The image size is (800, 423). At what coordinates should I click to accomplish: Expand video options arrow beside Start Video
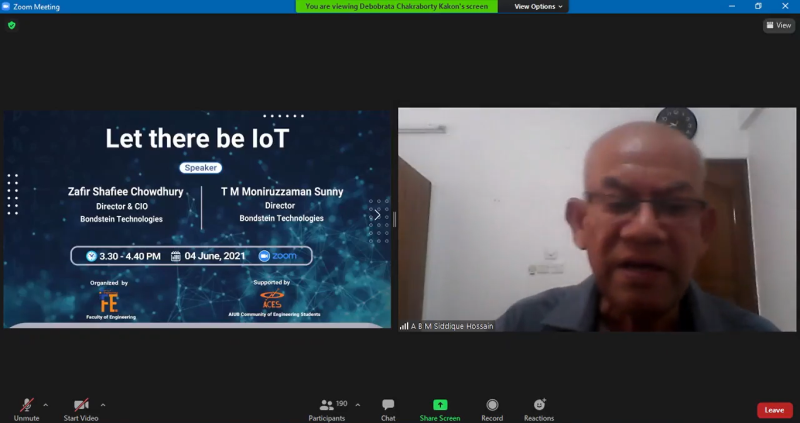pyautogui.click(x=103, y=405)
